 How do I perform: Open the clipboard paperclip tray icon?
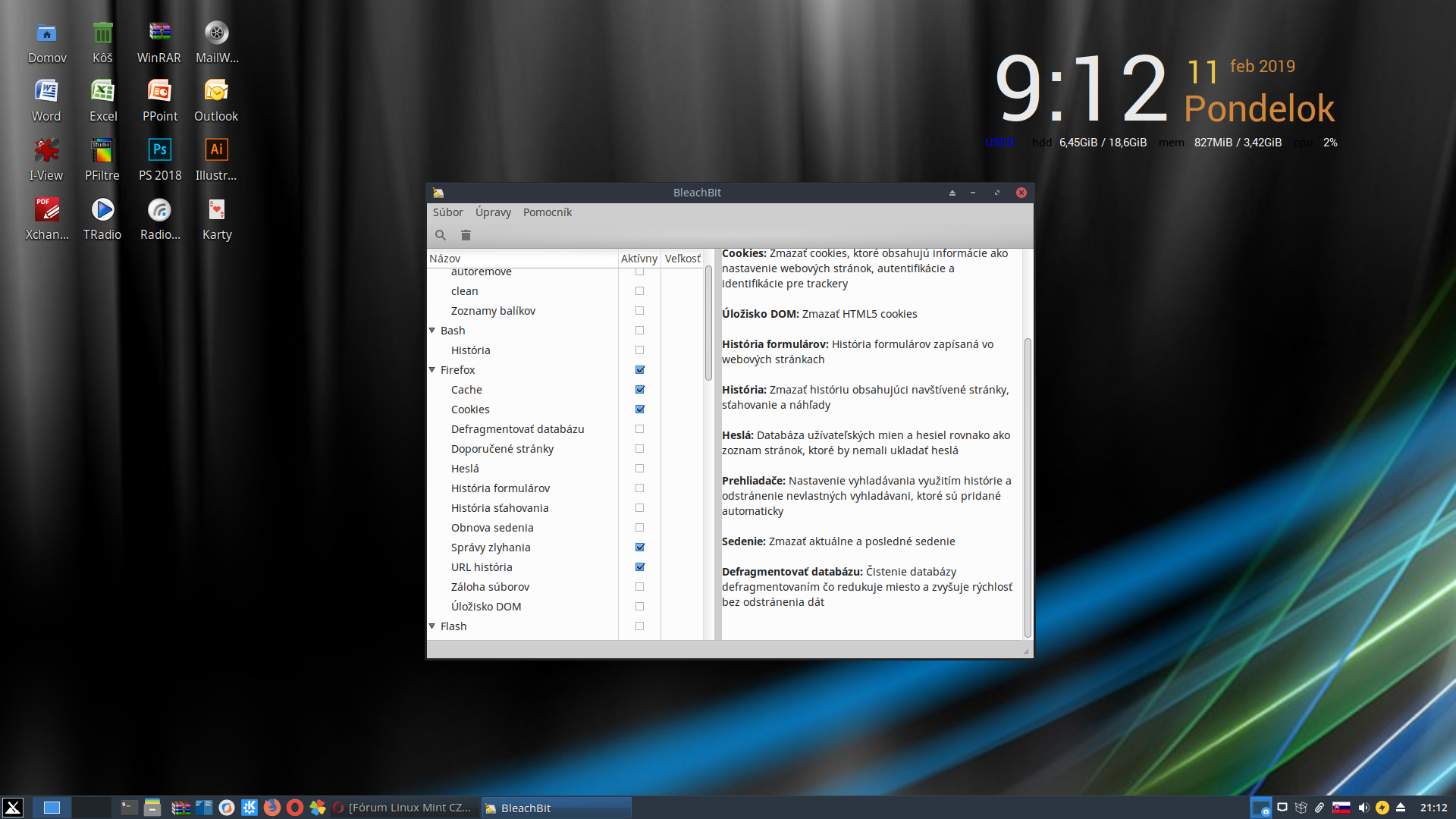1319,808
